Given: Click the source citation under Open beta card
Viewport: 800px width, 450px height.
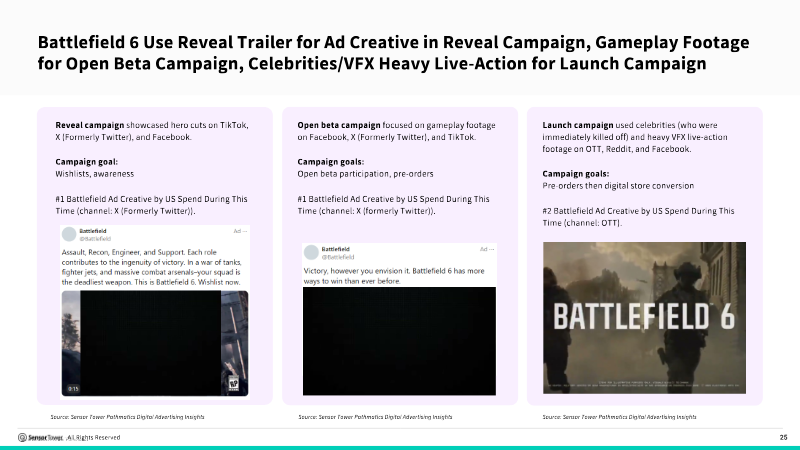Looking at the screenshot, I should pos(375,417).
